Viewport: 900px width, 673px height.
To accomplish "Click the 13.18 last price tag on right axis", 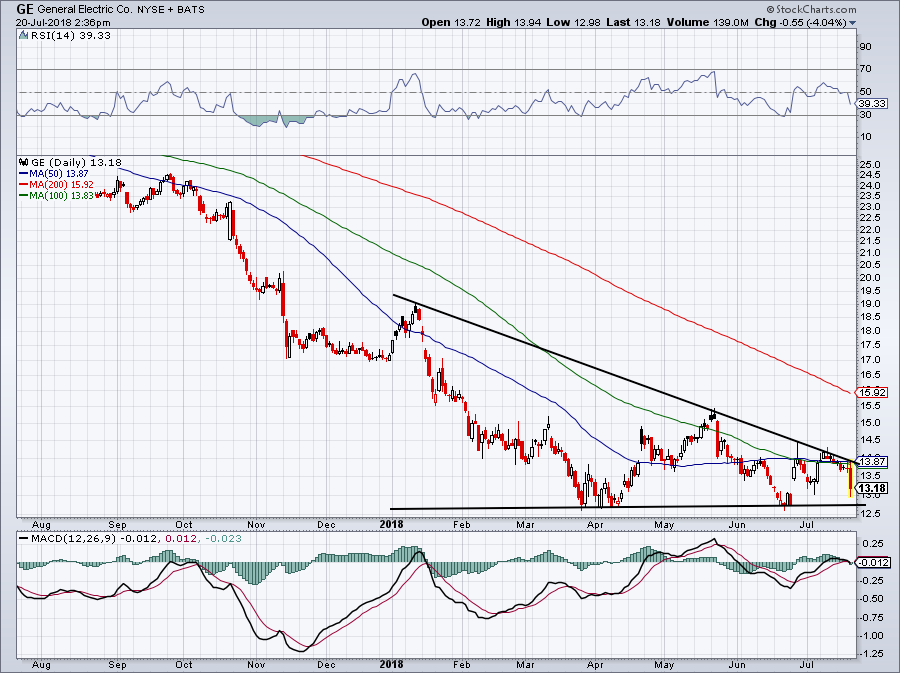I will click(872, 488).
